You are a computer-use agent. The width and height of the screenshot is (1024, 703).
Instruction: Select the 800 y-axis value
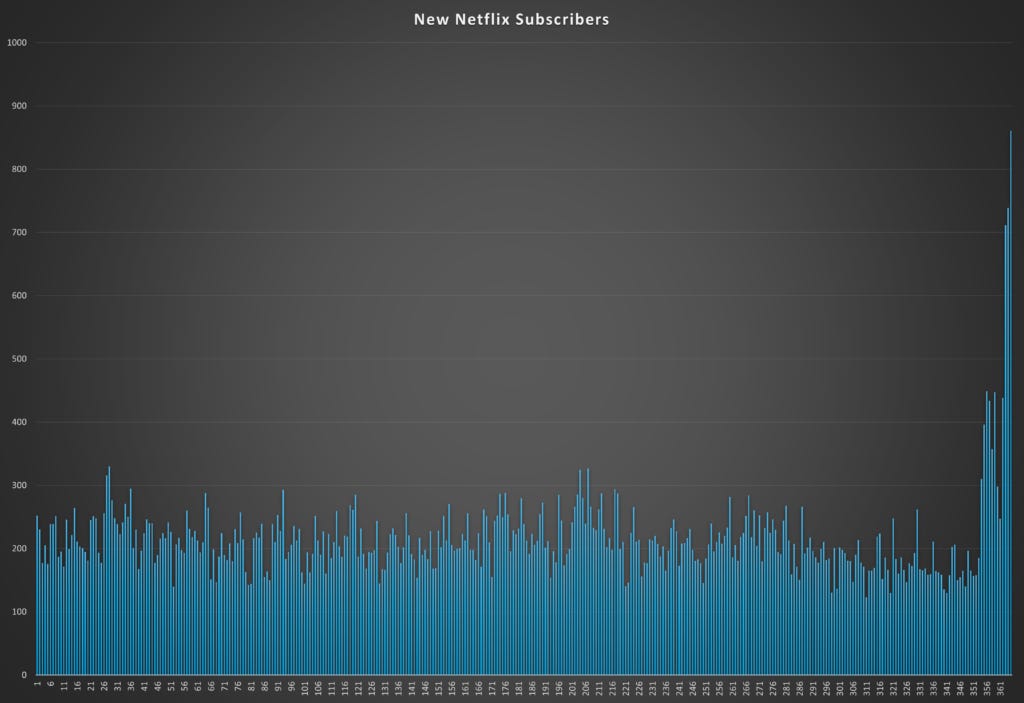point(19,169)
